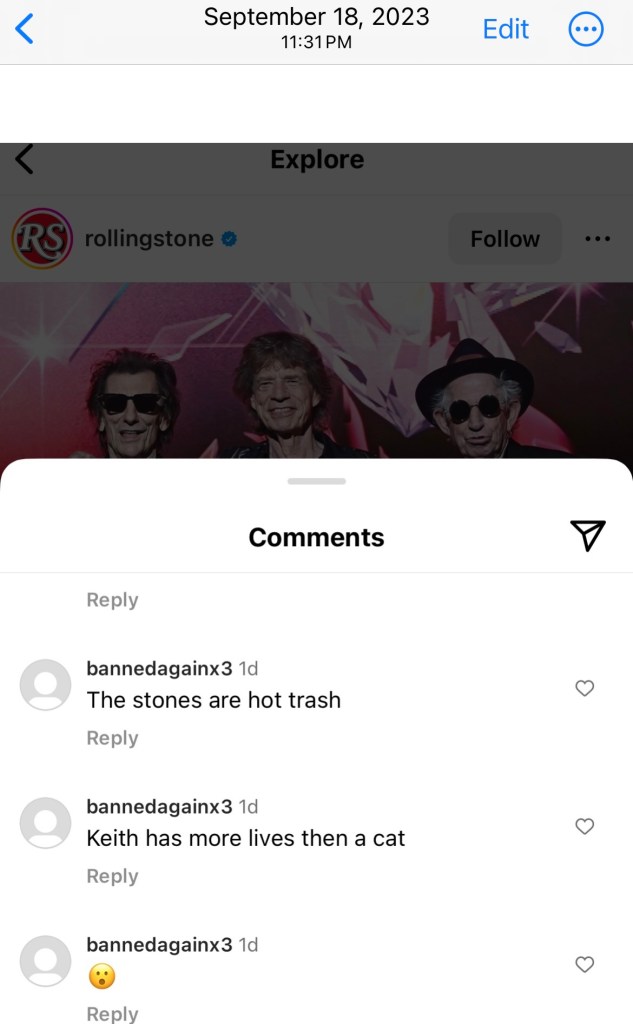Tap the Comments header title
Viewport: 633px width, 1024px height.
316,537
